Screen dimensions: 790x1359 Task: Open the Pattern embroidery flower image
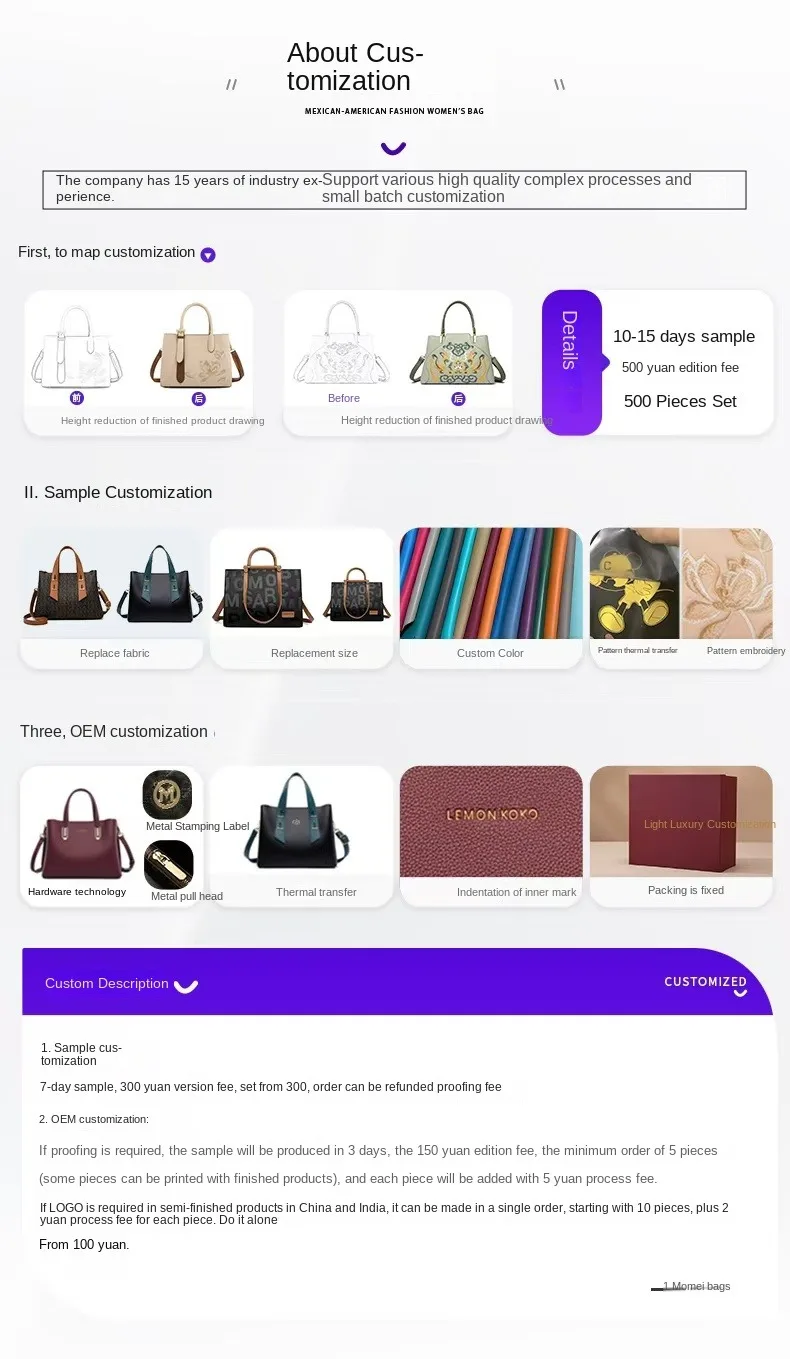coord(727,583)
